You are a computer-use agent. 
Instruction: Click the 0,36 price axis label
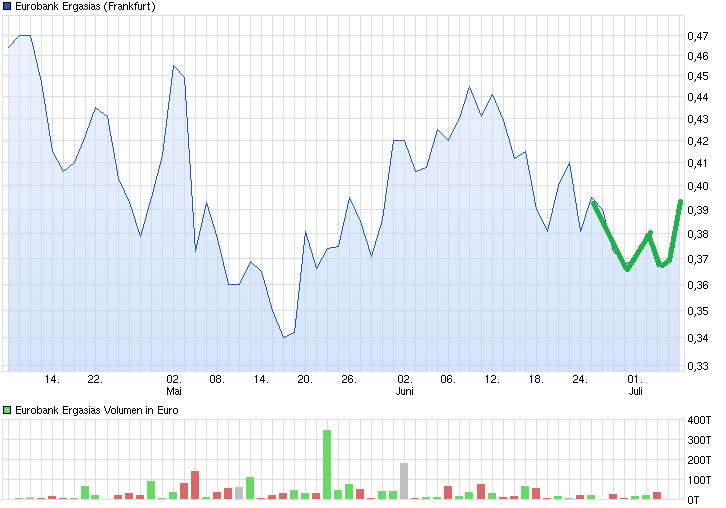[x=698, y=285]
